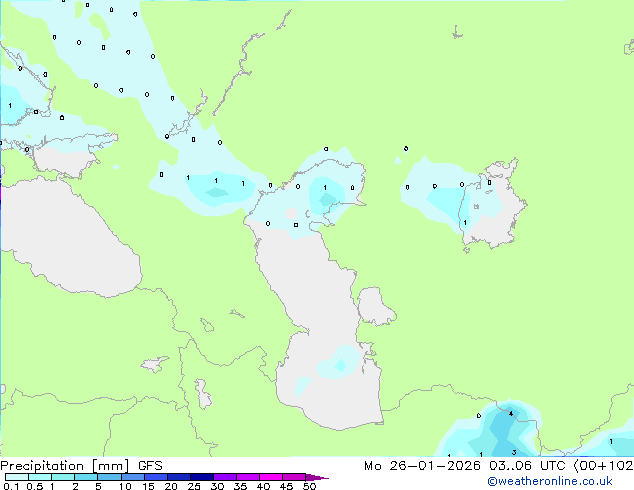
Task: Click the legend value '30'
Action: [217, 486]
